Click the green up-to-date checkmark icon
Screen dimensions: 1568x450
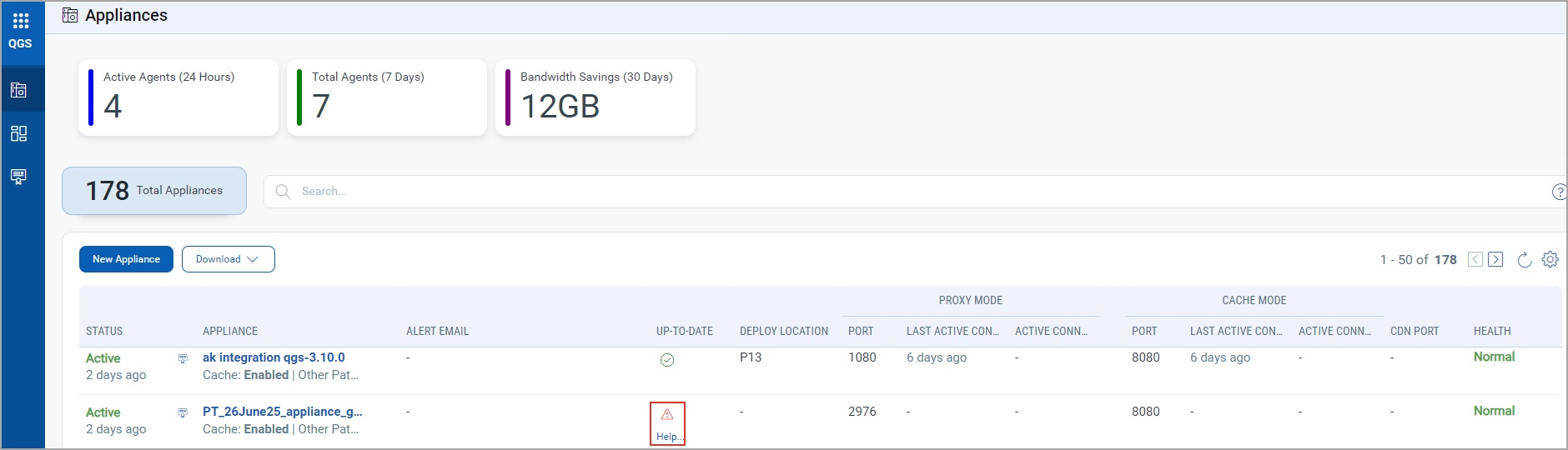tap(667, 360)
